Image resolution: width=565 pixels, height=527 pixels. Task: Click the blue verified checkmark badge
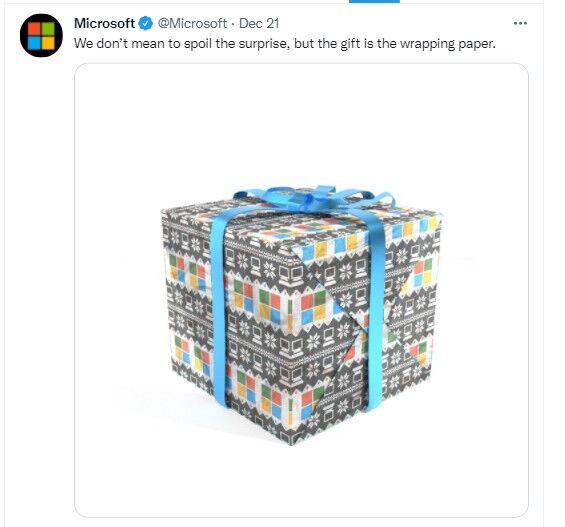(146, 23)
